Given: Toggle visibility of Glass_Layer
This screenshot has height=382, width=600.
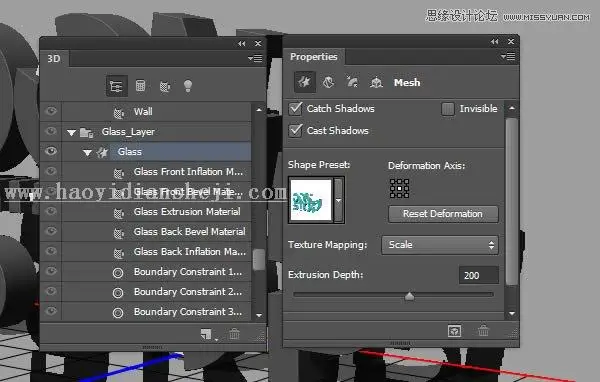Looking at the screenshot, I should coord(51,131).
